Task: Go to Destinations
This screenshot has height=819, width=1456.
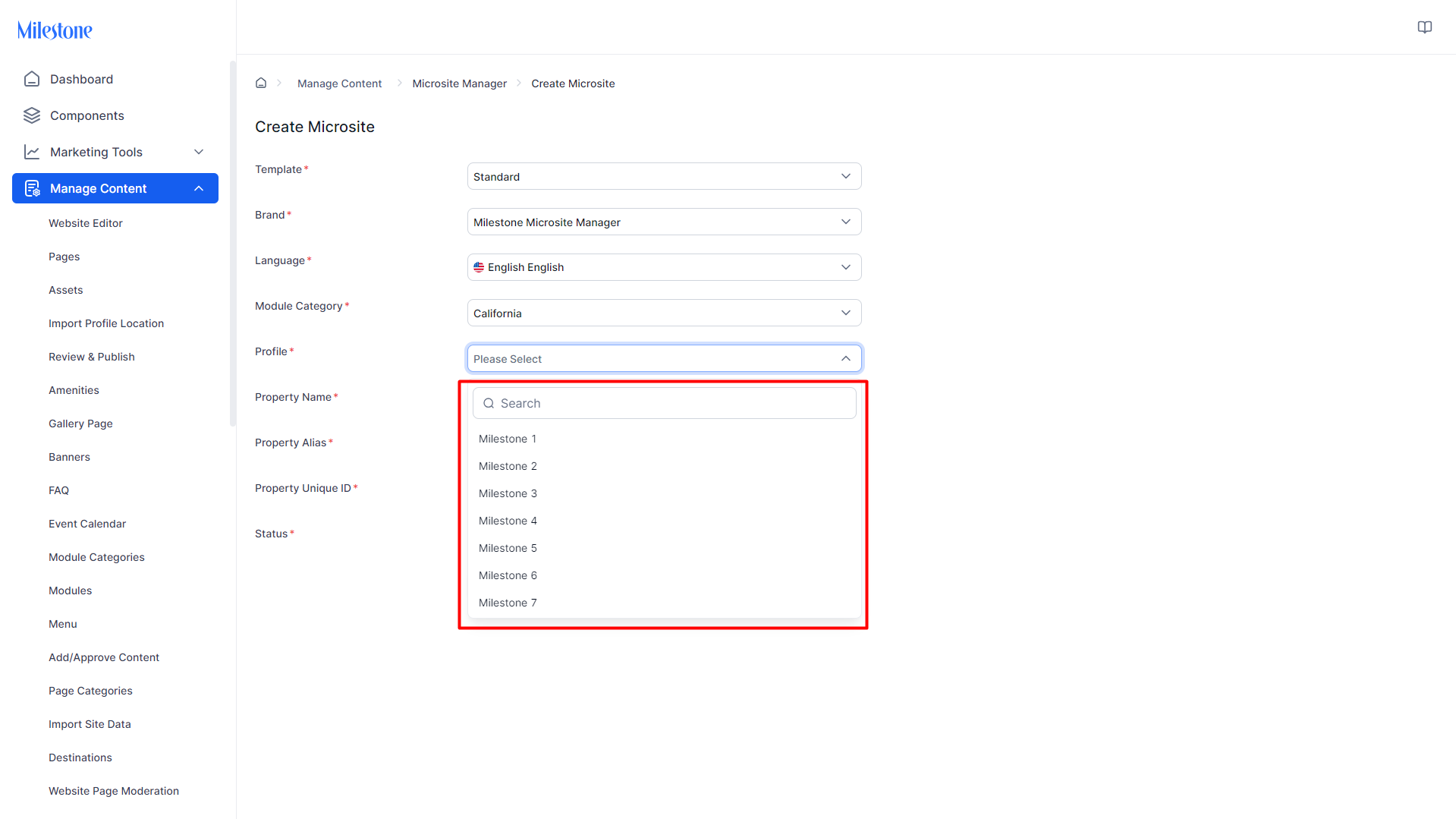Action: click(80, 758)
